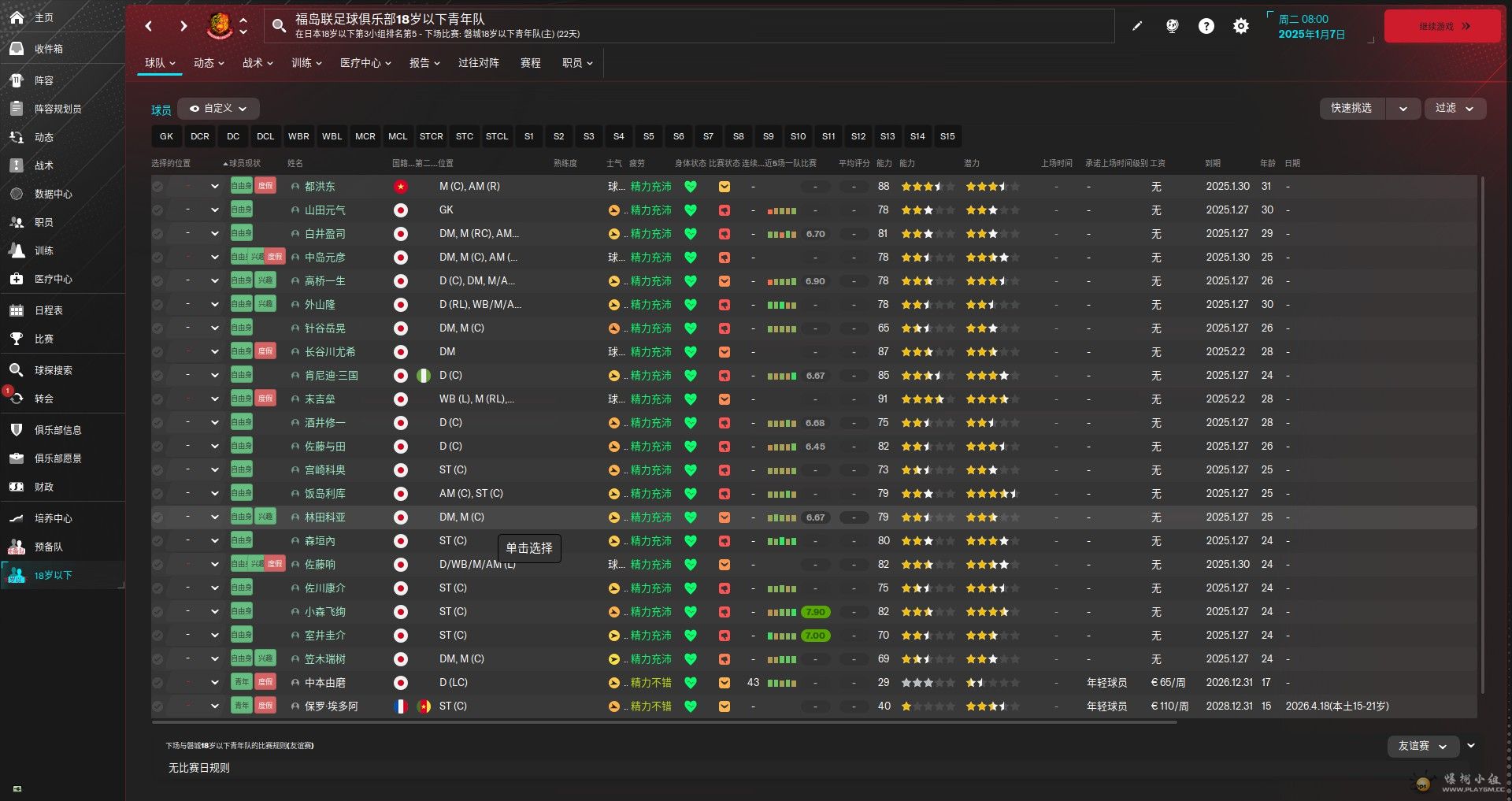Open the 报告 menu tab
The height and width of the screenshot is (801, 1512).
coord(424,63)
